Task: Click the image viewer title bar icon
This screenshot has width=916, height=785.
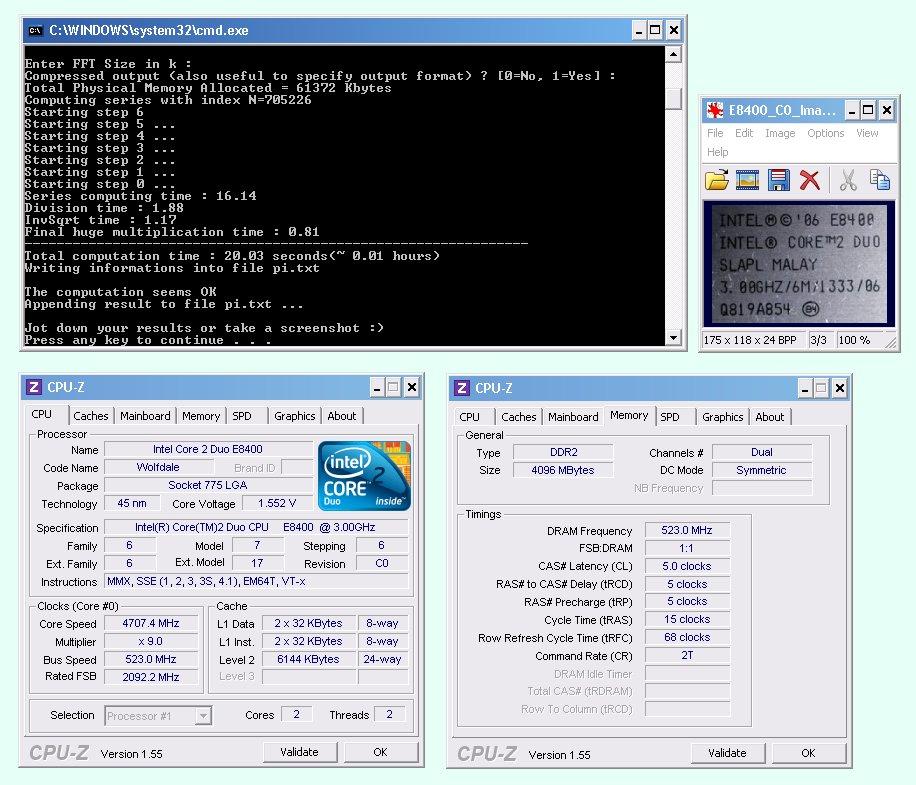Action: pos(714,110)
